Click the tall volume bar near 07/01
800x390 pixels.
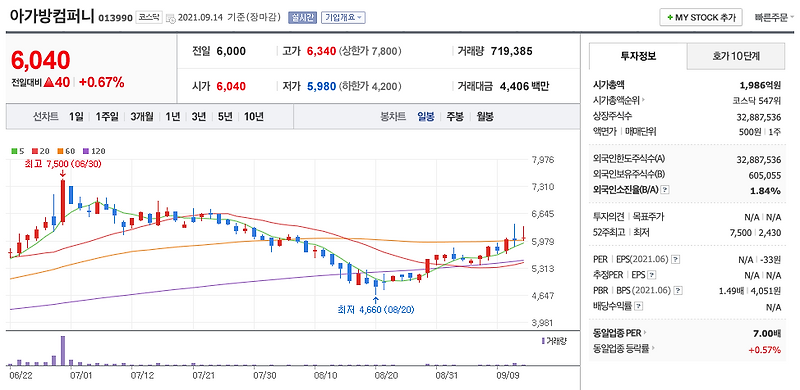pos(63,351)
